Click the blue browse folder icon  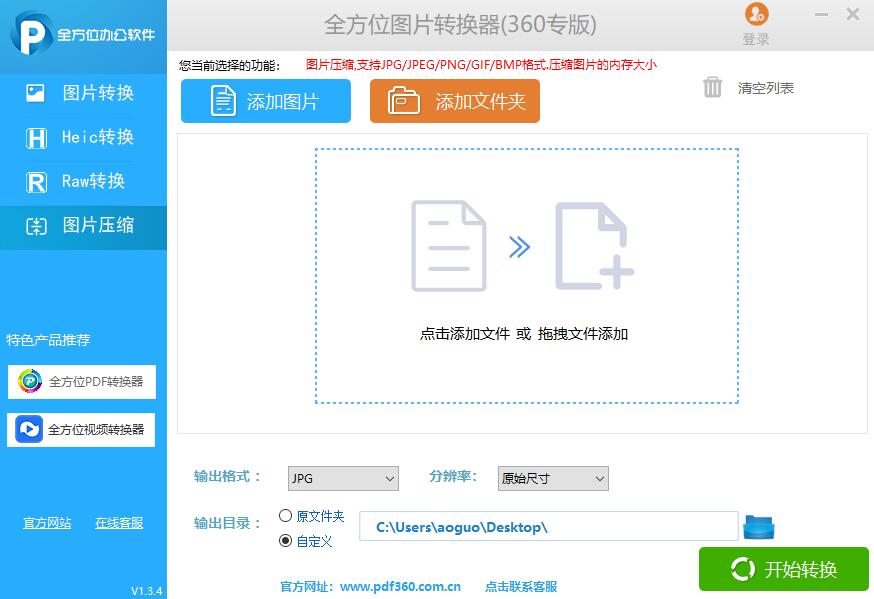coord(759,527)
